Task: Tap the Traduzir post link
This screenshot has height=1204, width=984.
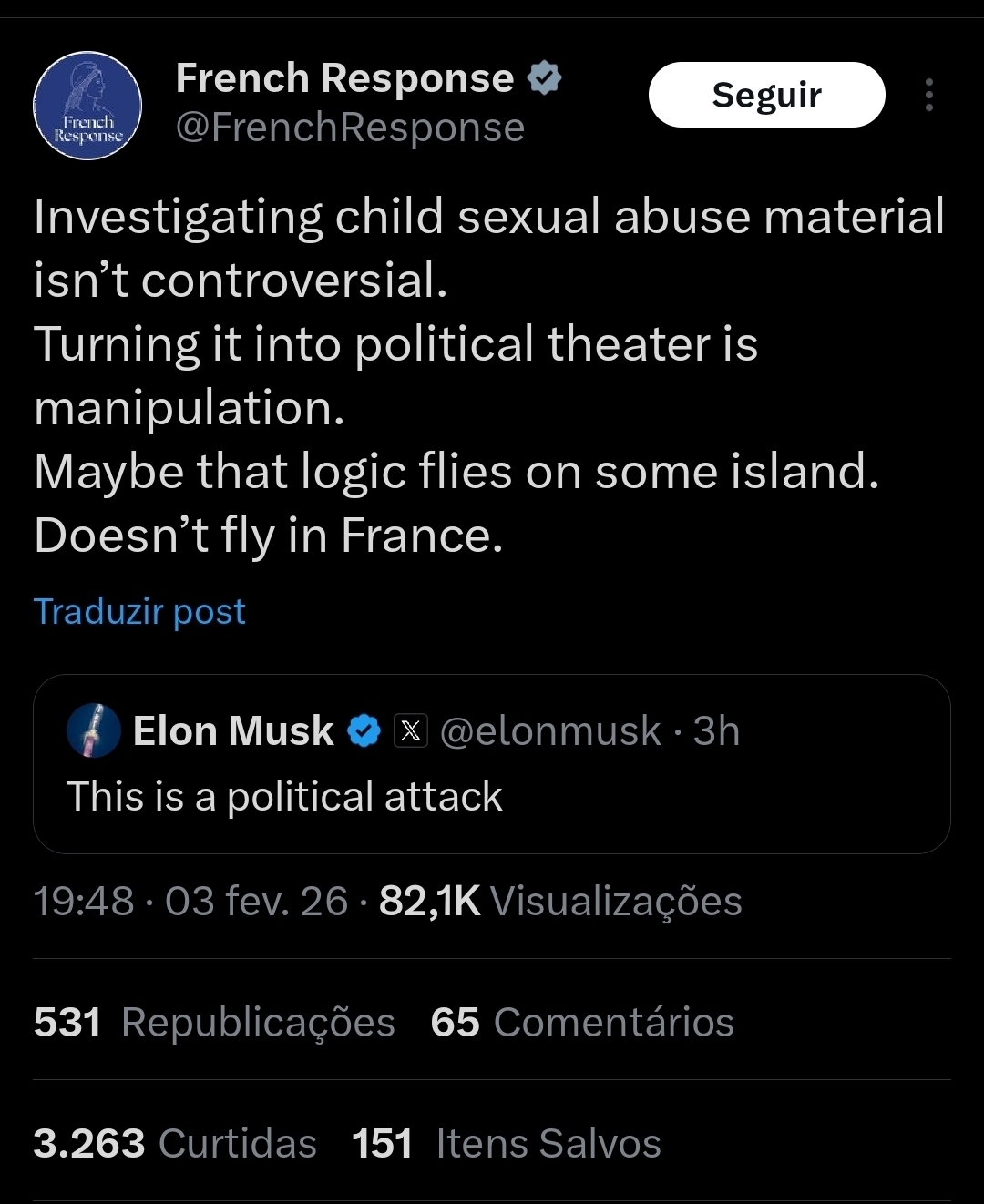Action: click(x=139, y=611)
